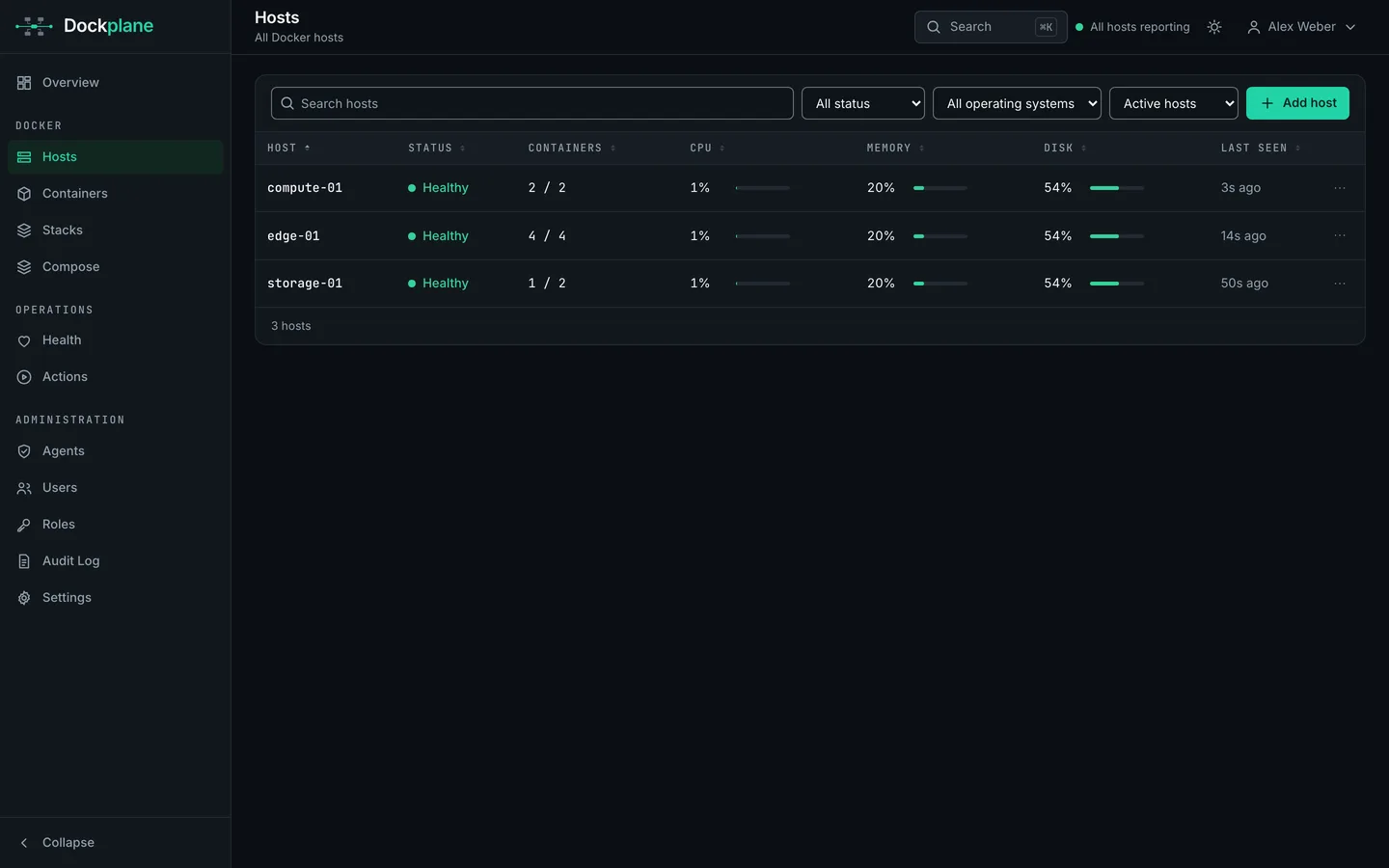The height and width of the screenshot is (868, 1389).
Task: Open the All operating systems dropdown
Action: 1017,103
